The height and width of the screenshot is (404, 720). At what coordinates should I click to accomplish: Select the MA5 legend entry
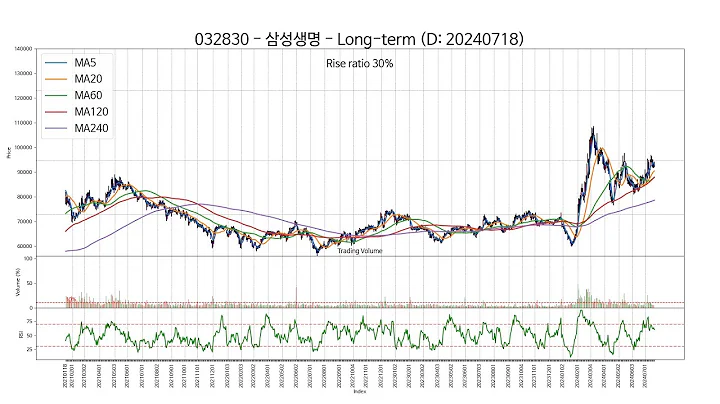point(71,62)
